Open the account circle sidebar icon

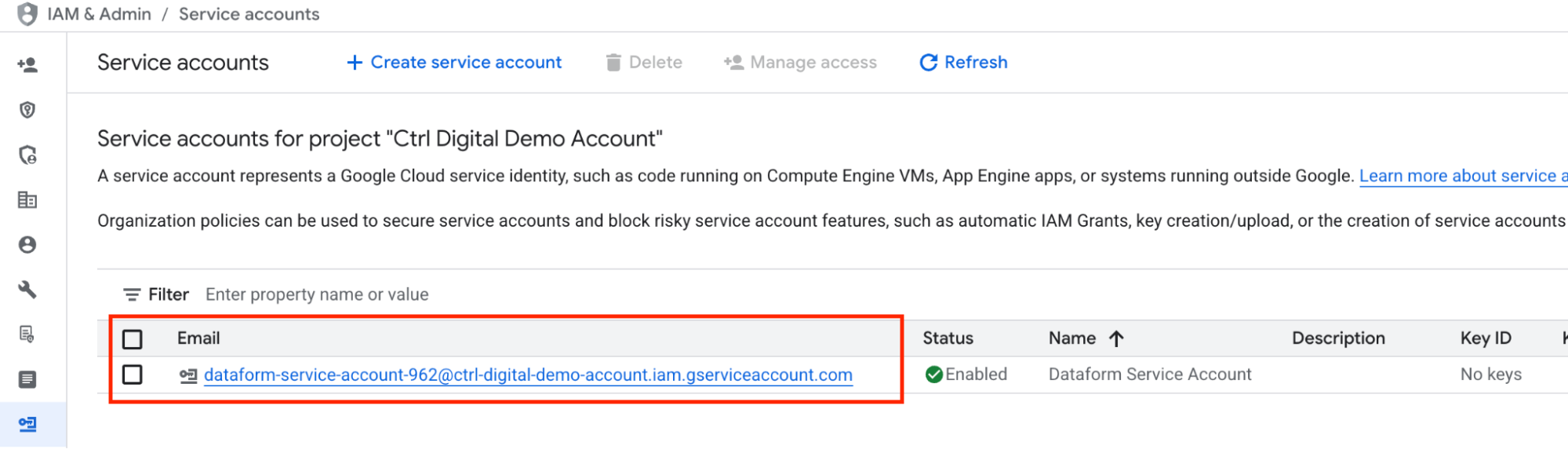point(27,245)
